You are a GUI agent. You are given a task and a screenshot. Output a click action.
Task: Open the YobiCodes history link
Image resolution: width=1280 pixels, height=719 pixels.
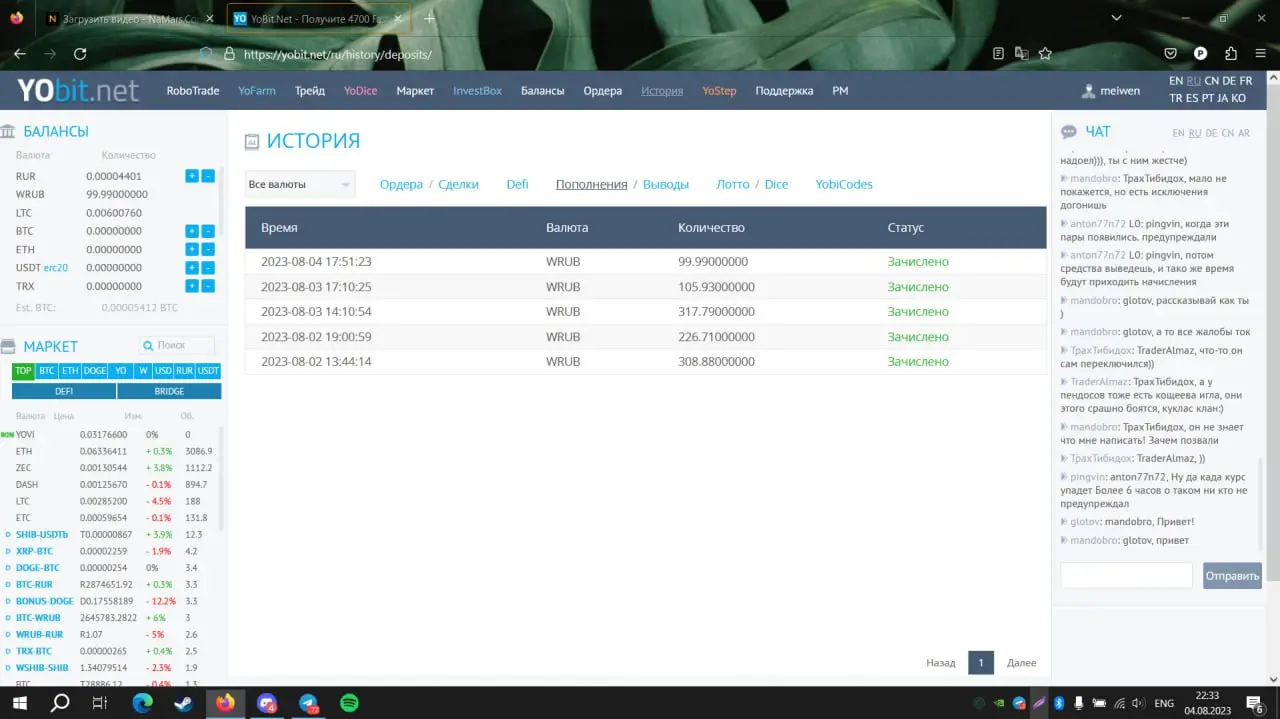pyautogui.click(x=844, y=184)
